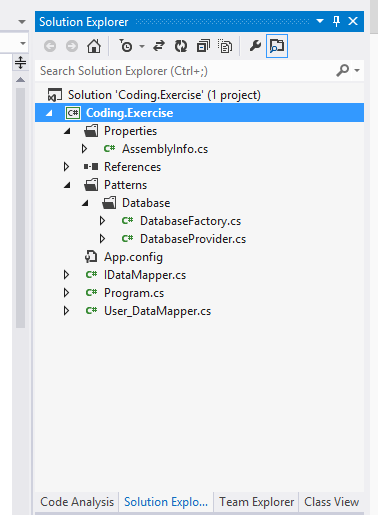Toggle the Show All Files icon
The width and height of the screenshot is (378, 515).
coord(225,46)
